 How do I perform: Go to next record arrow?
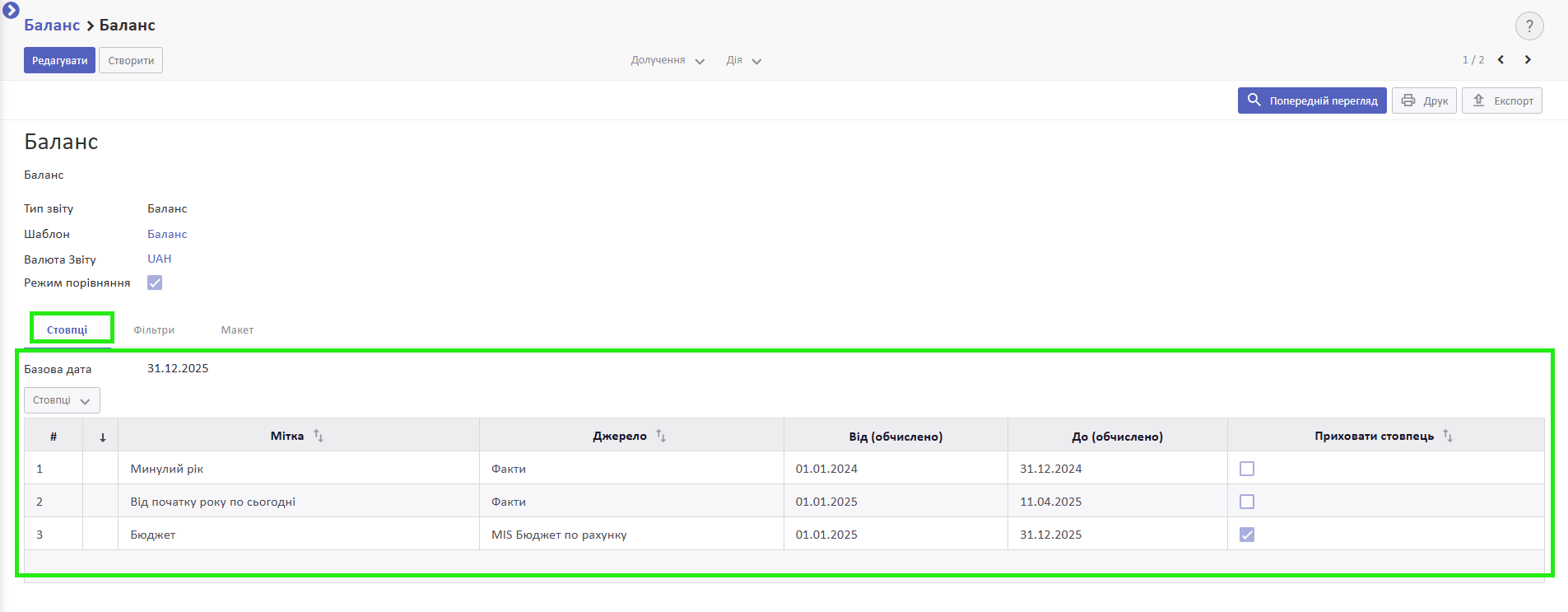click(1528, 59)
